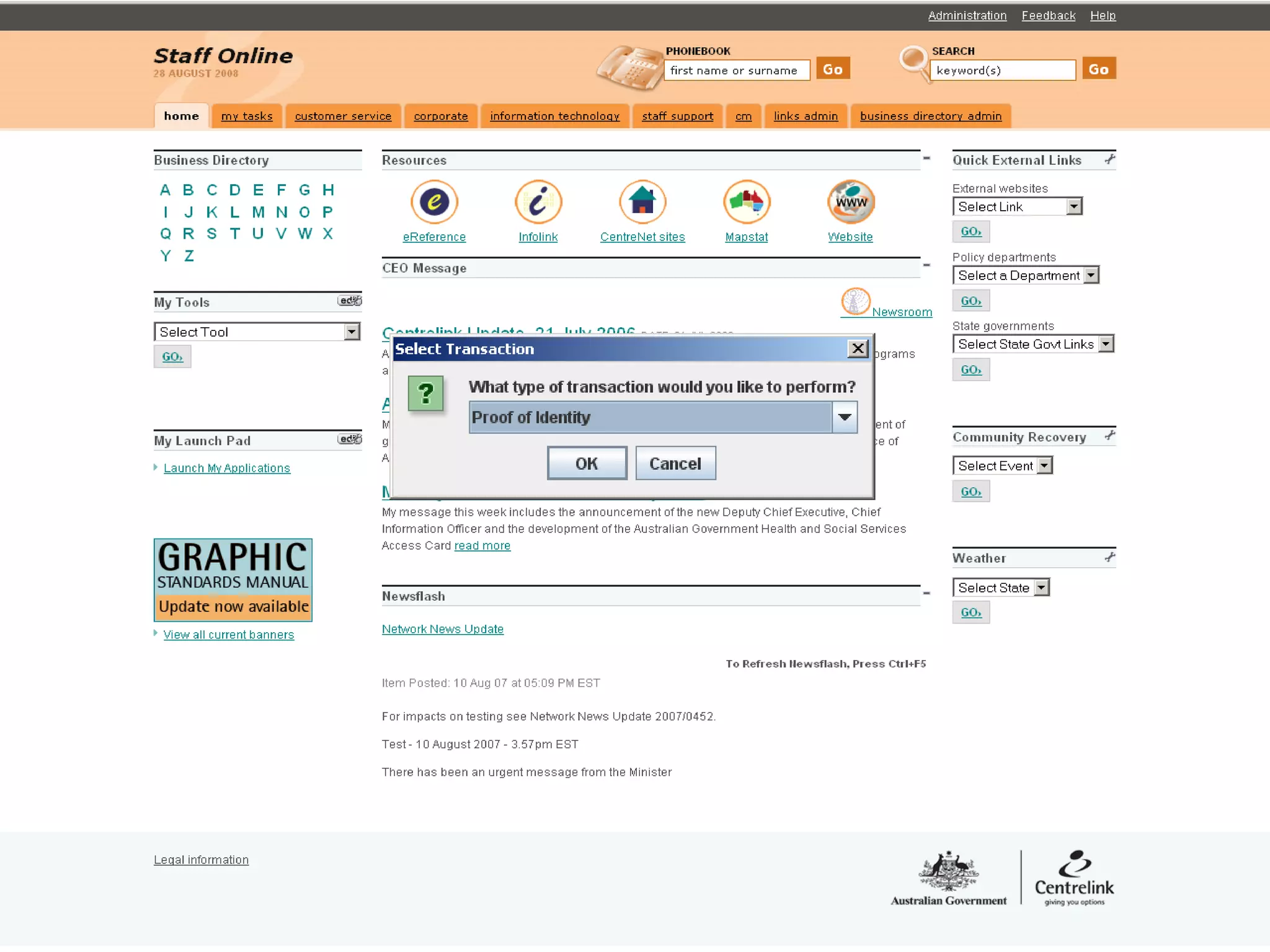Open the Select Tool dropdown
The height and width of the screenshot is (952, 1270).
pos(352,332)
